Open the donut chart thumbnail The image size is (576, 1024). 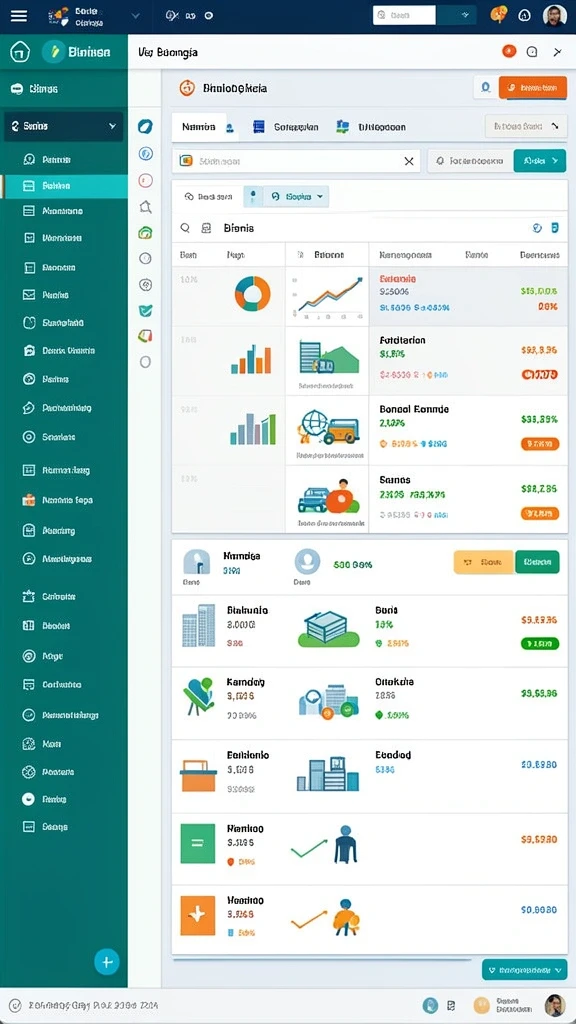[253, 293]
